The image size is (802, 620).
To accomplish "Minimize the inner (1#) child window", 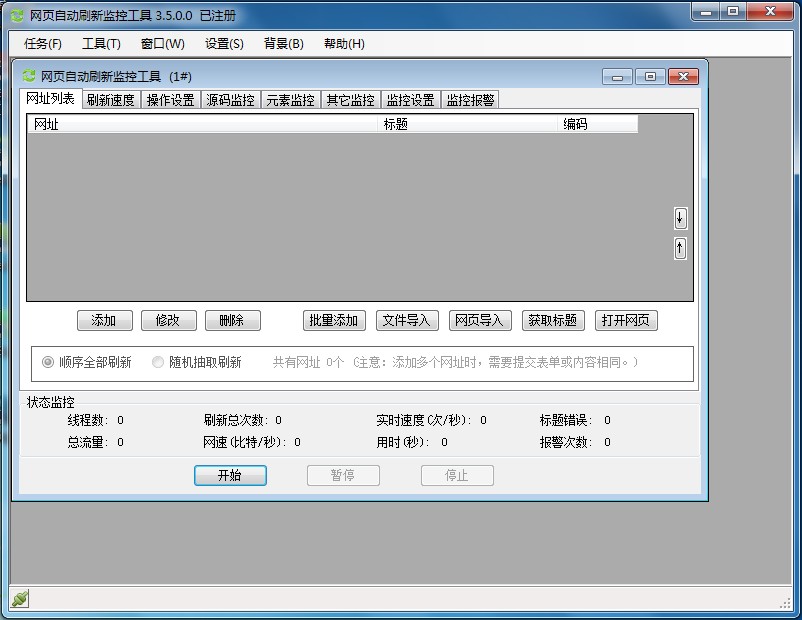I will click(x=617, y=77).
